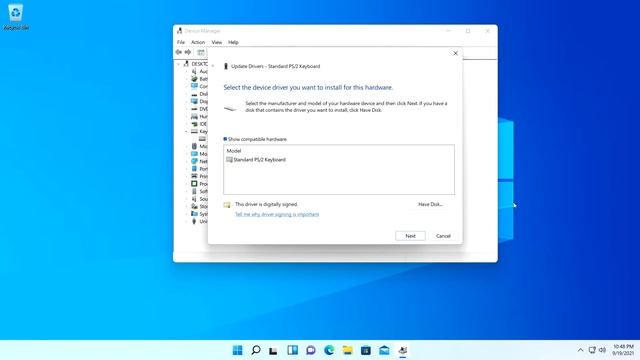Screen dimensions: 640x360
Task: Select the Ports category icon
Action: (194, 169)
